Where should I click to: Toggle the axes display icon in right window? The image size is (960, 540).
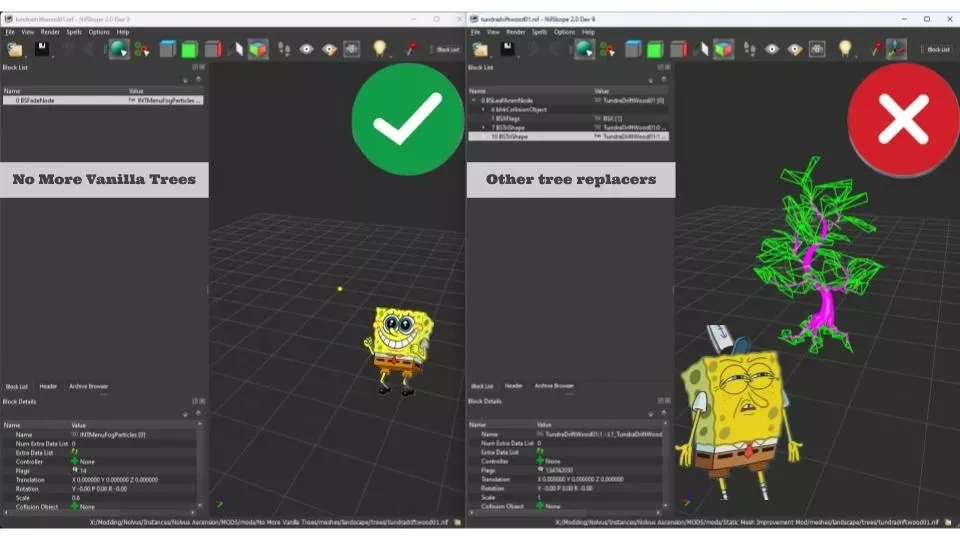(896, 49)
